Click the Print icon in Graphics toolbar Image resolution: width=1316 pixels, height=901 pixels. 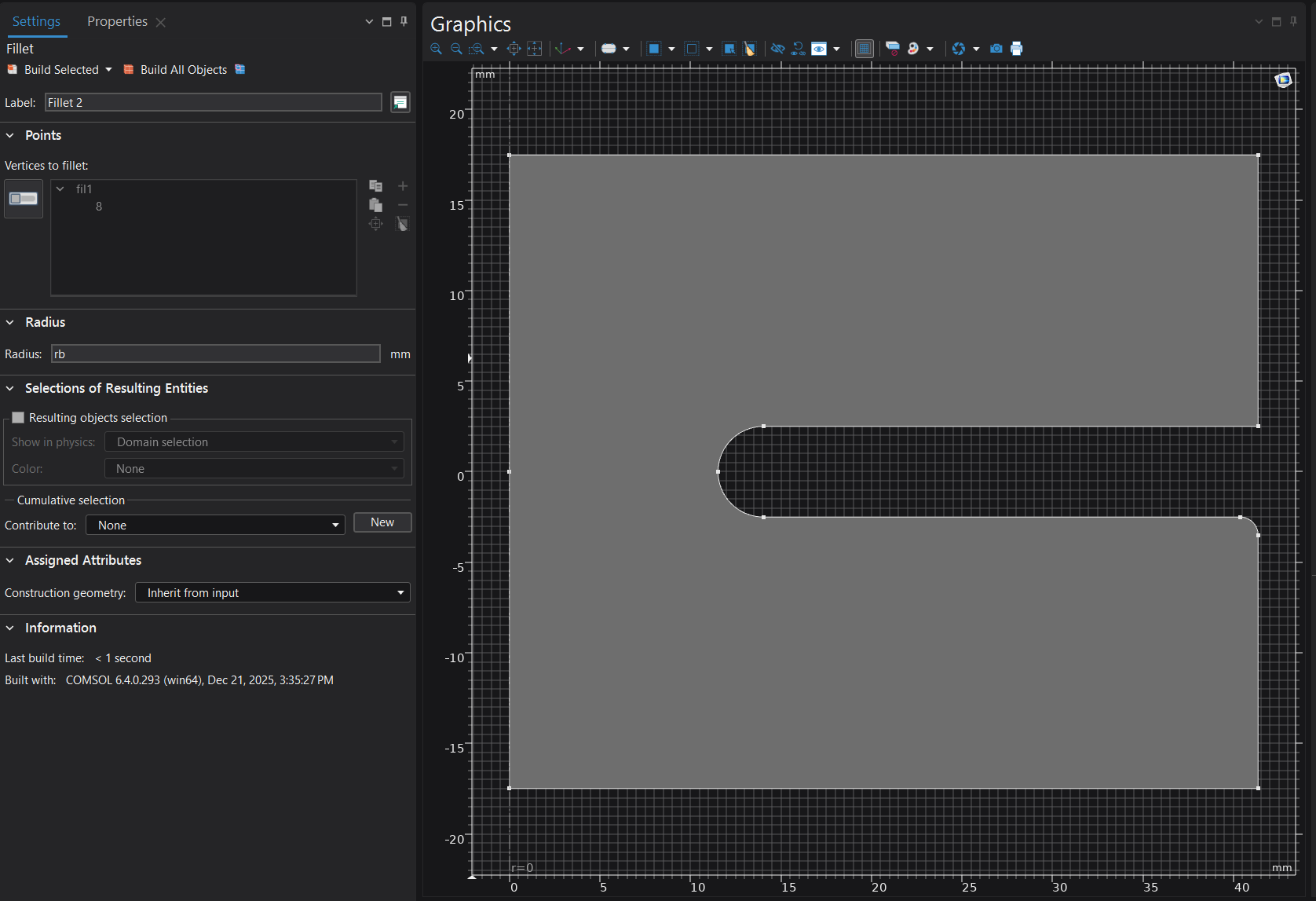(1017, 49)
